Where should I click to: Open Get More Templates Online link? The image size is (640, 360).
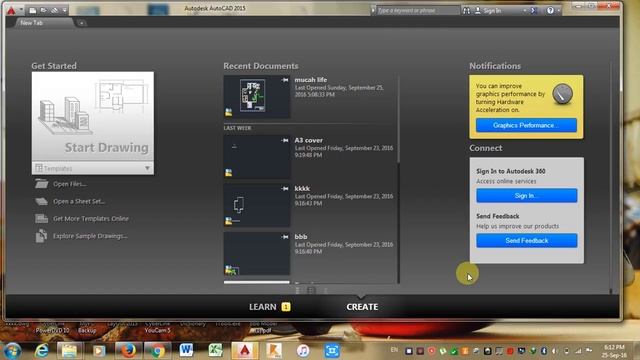tap(91, 219)
